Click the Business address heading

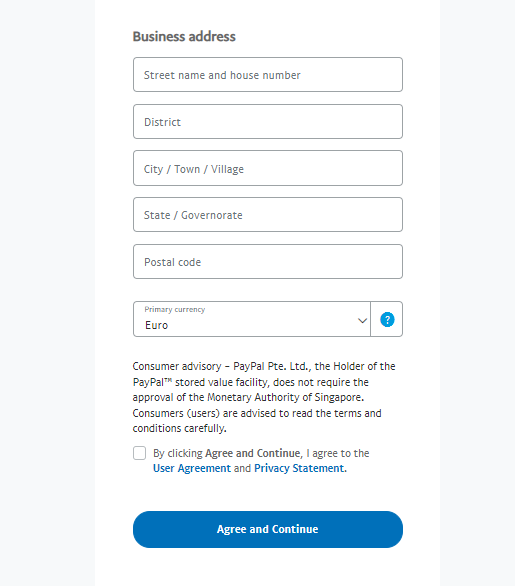184,37
